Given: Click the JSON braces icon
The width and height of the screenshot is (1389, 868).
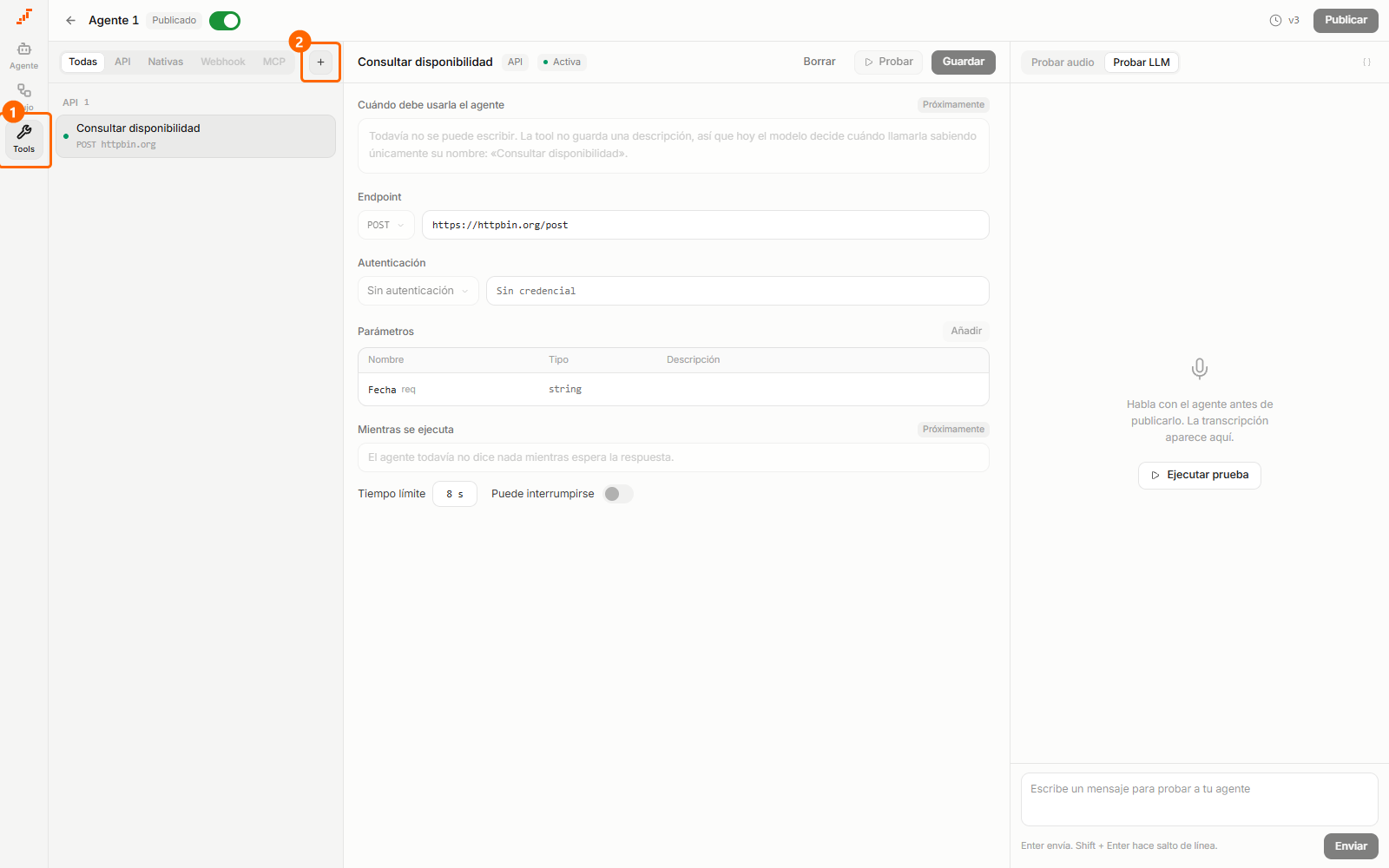Looking at the screenshot, I should coord(1366,62).
